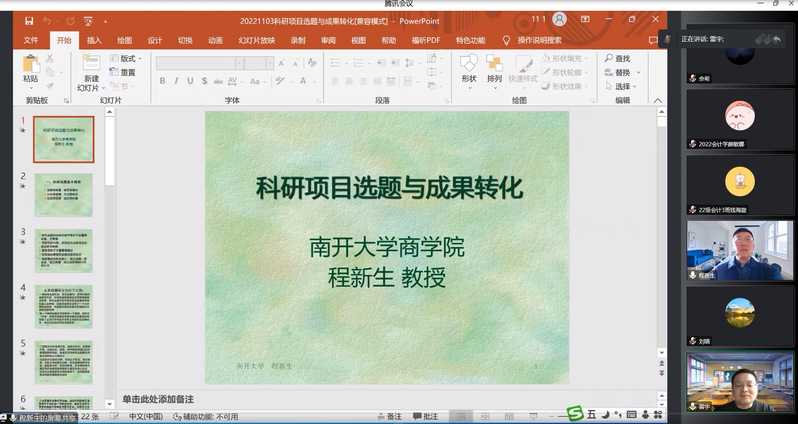Toggle the 备注 notes pane in status bar
The image size is (798, 424).
(x=388, y=416)
